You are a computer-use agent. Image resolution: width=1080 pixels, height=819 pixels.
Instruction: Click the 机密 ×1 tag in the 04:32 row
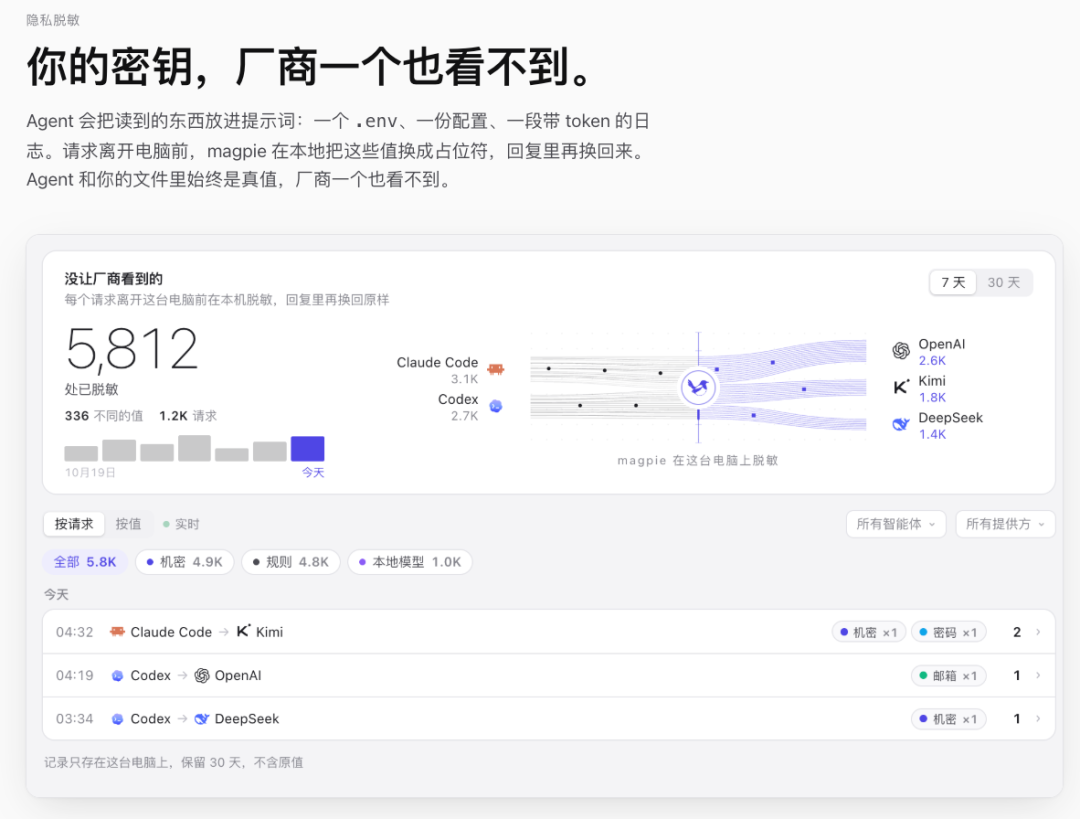tap(869, 632)
